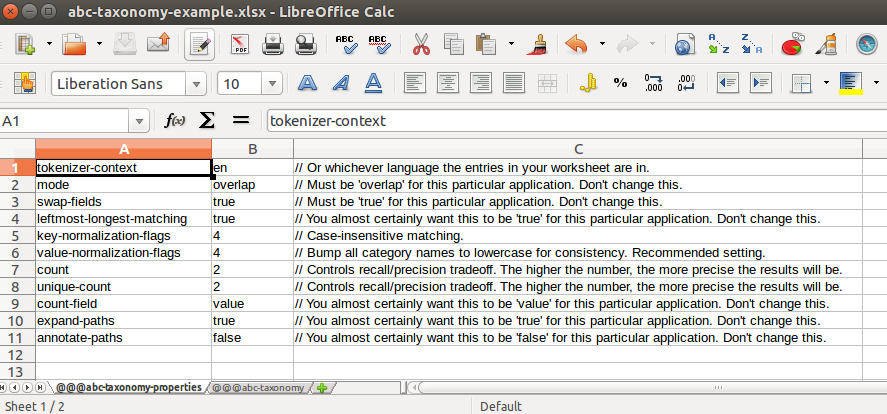Image resolution: width=887 pixels, height=414 pixels.
Task: Toggle AutoSpellcheck icon
Action: [378, 44]
